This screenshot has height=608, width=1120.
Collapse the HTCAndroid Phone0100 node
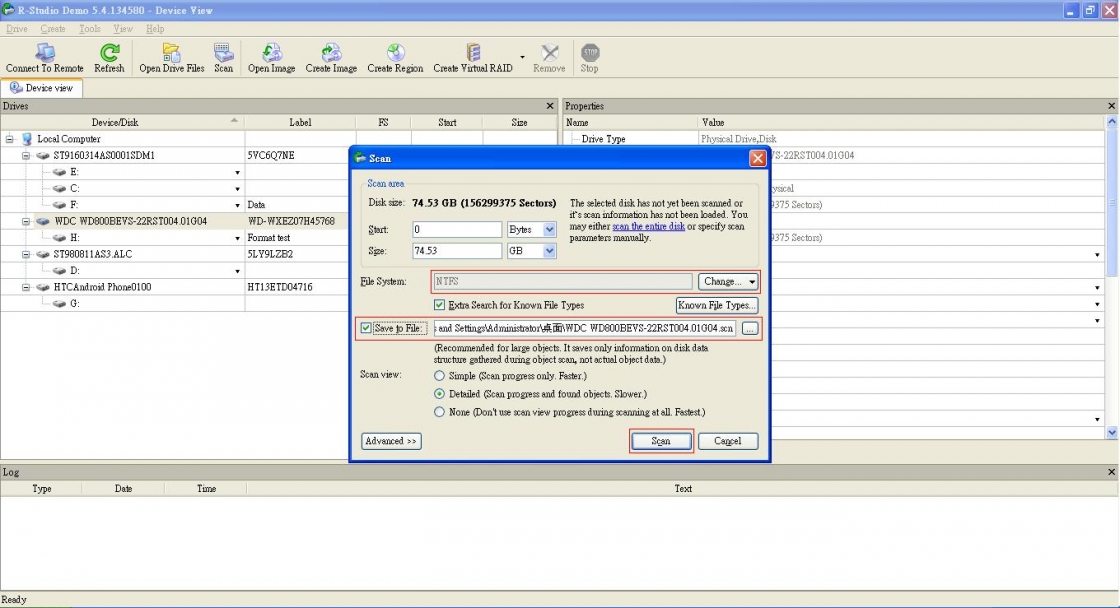pos(26,287)
